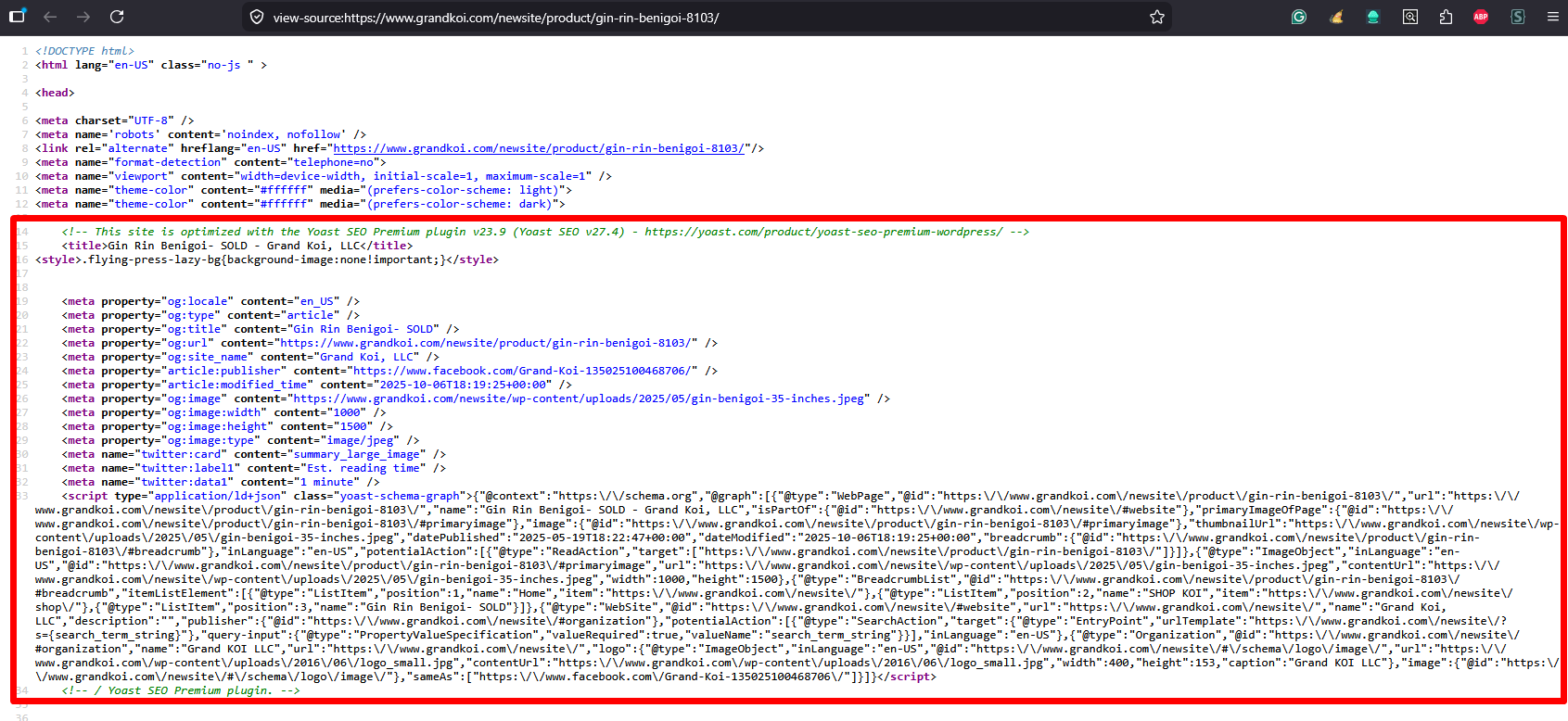Click the browser back arrow
1568x721 pixels.
click(x=50, y=17)
